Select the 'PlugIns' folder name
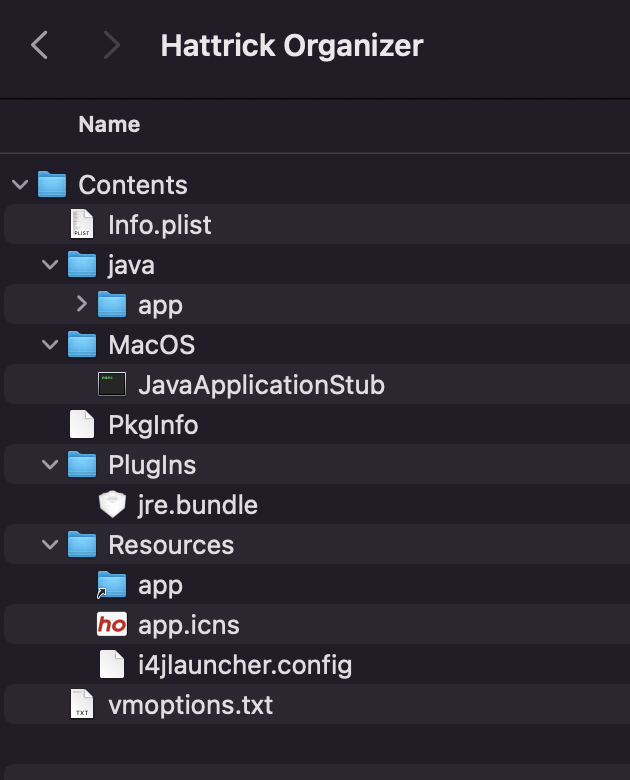 tap(152, 465)
